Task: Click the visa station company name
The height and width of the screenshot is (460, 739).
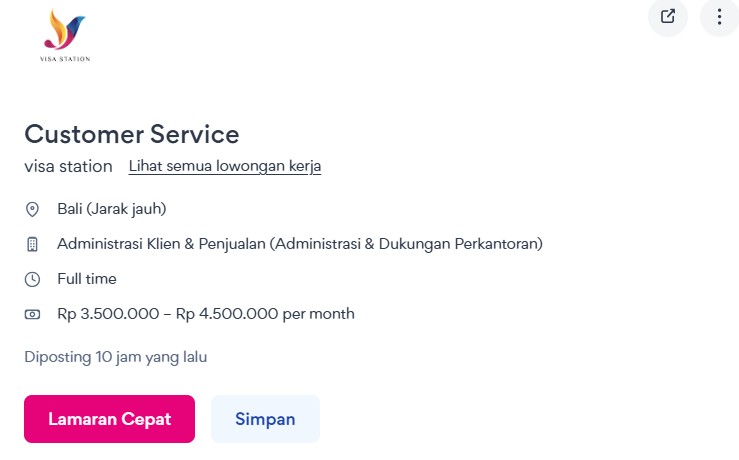Action: tap(68, 166)
